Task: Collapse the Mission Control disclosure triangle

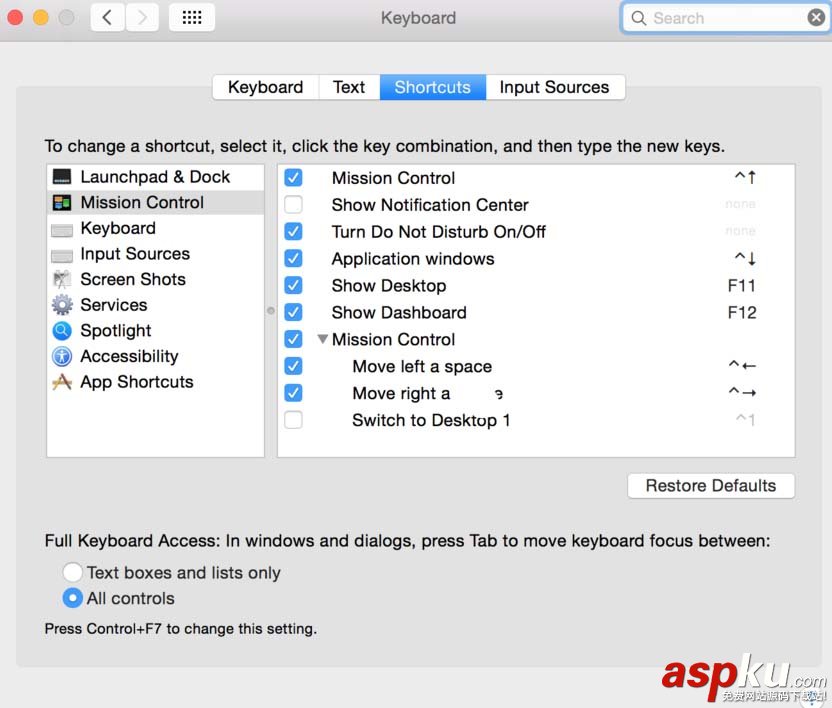Action: tap(322, 340)
